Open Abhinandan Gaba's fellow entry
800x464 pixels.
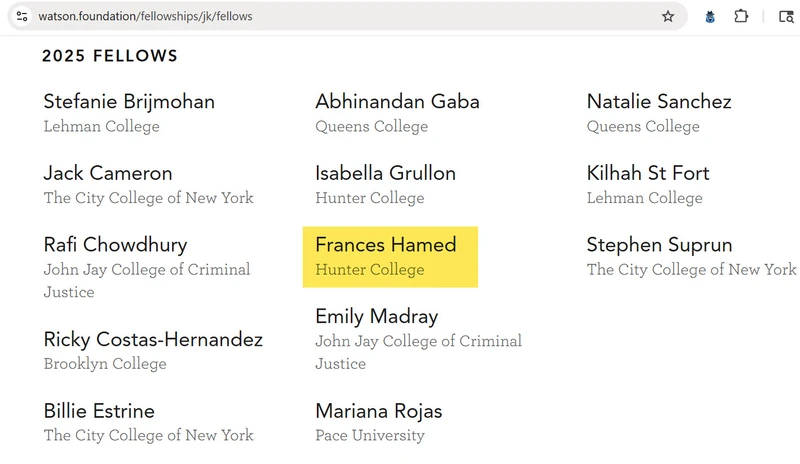pos(397,102)
